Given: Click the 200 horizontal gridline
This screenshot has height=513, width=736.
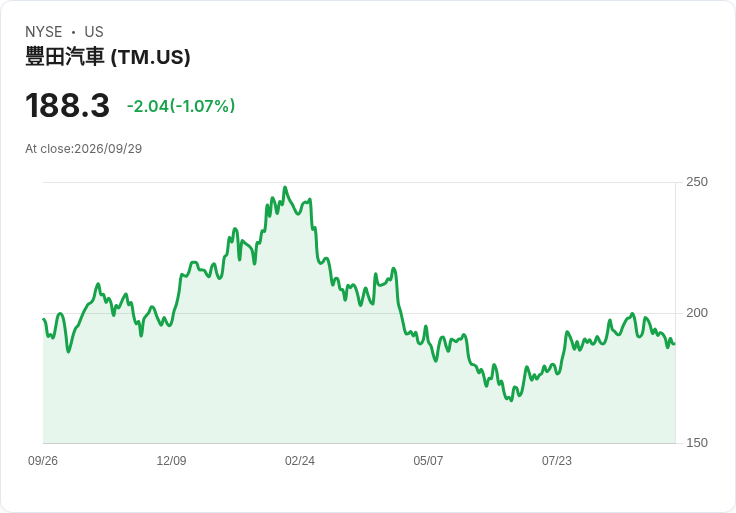Looking at the screenshot, I should (359, 313).
